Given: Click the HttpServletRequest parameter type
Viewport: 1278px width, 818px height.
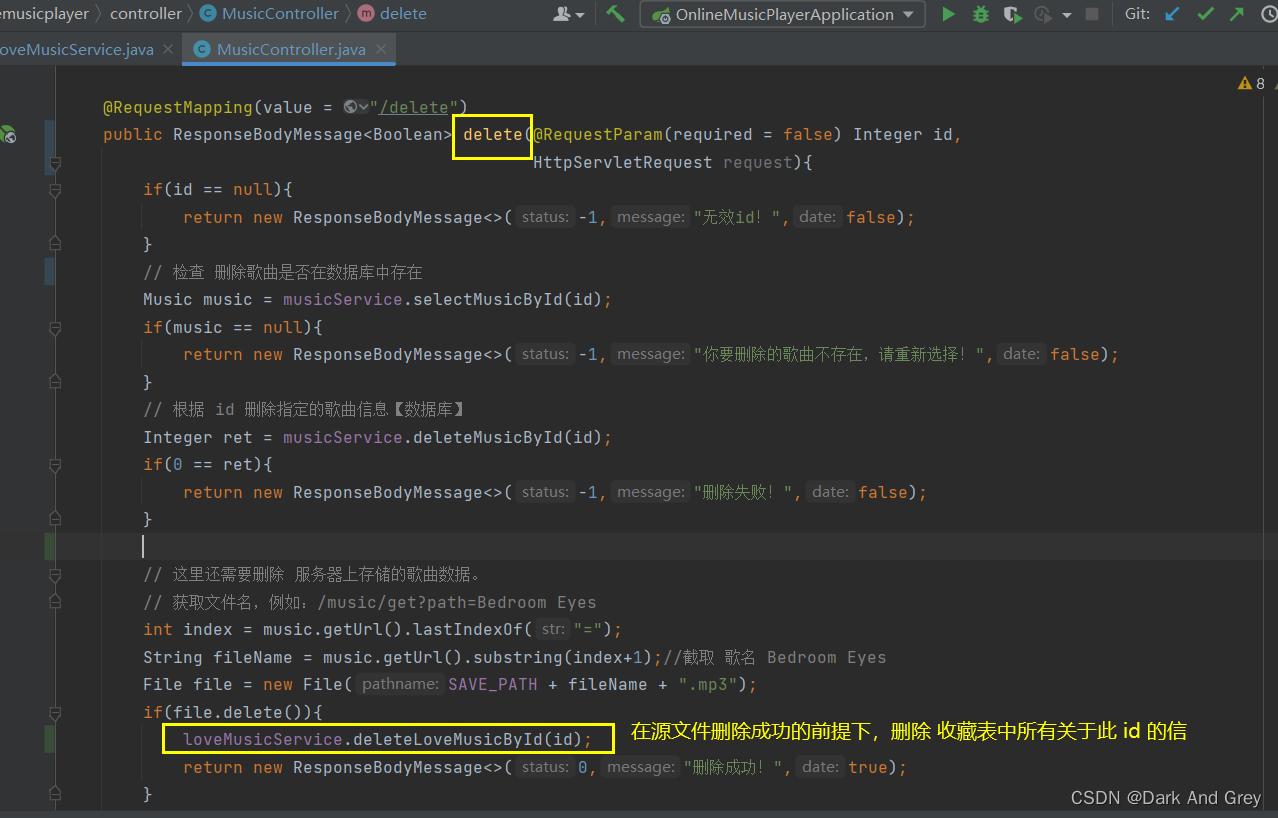Looking at the screenshot, I should [623, 162].
